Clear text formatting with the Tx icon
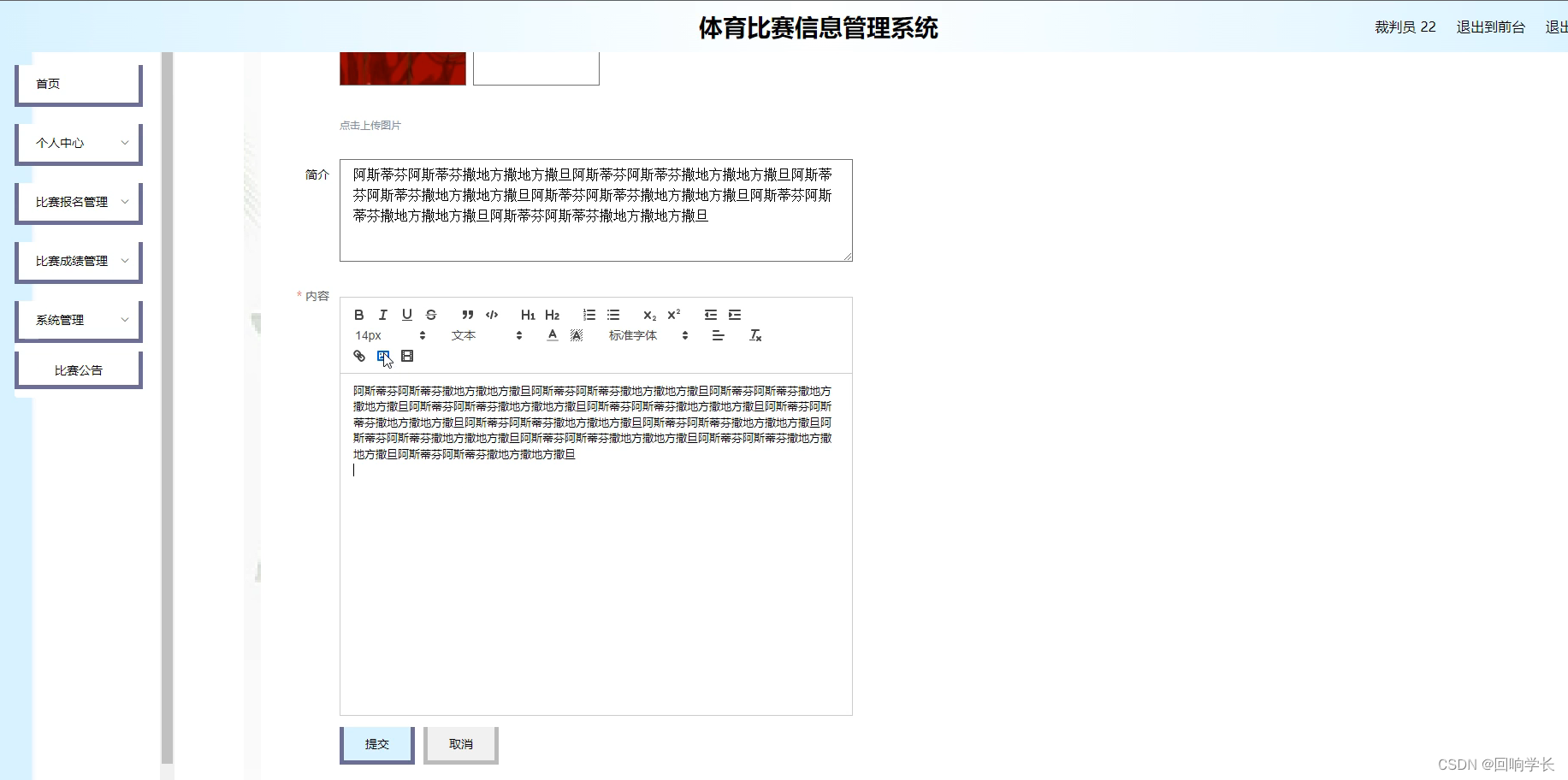The image size is (1568, 780). click(754, 335)
